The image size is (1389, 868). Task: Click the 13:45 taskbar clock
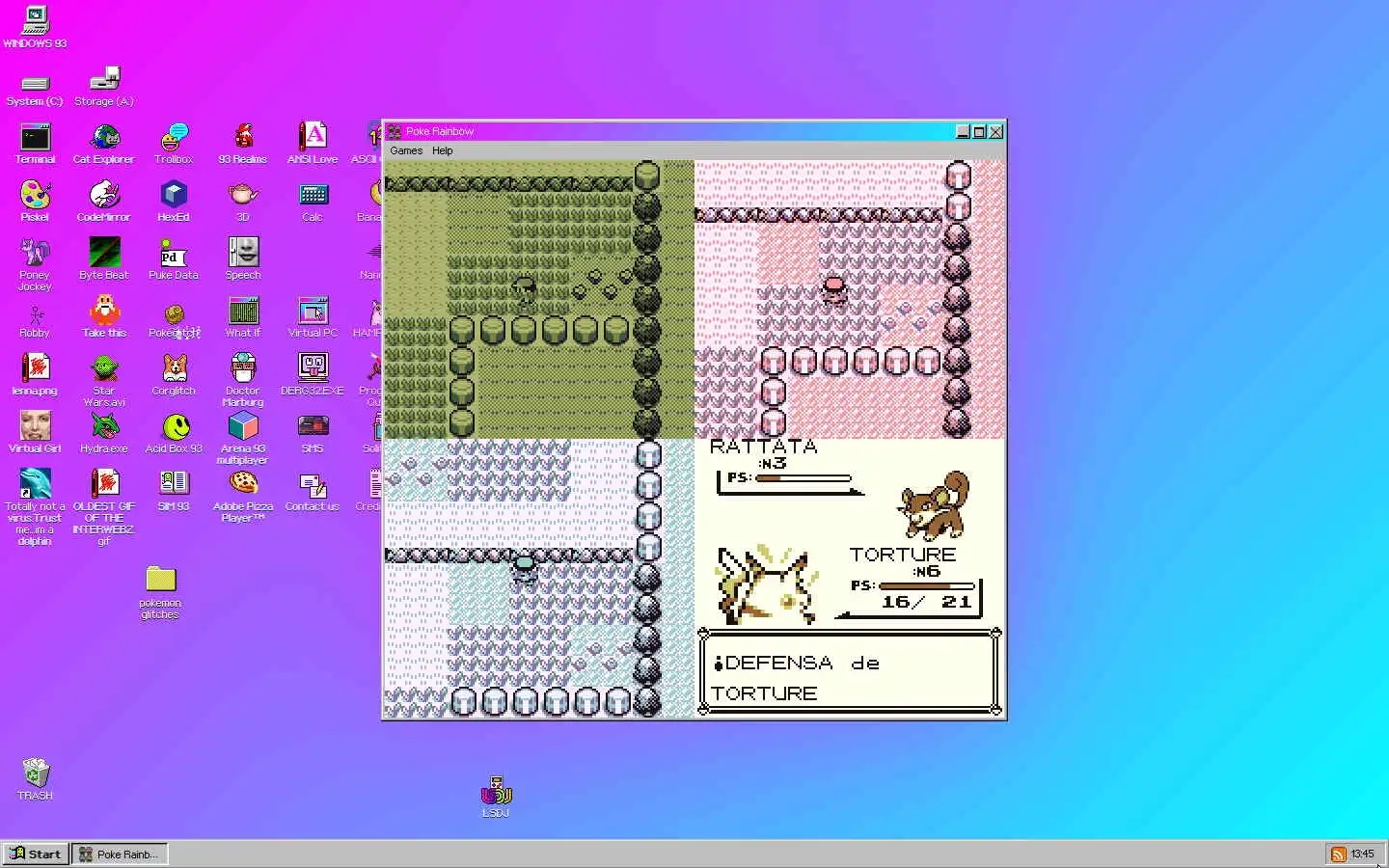pos(1362,854)
